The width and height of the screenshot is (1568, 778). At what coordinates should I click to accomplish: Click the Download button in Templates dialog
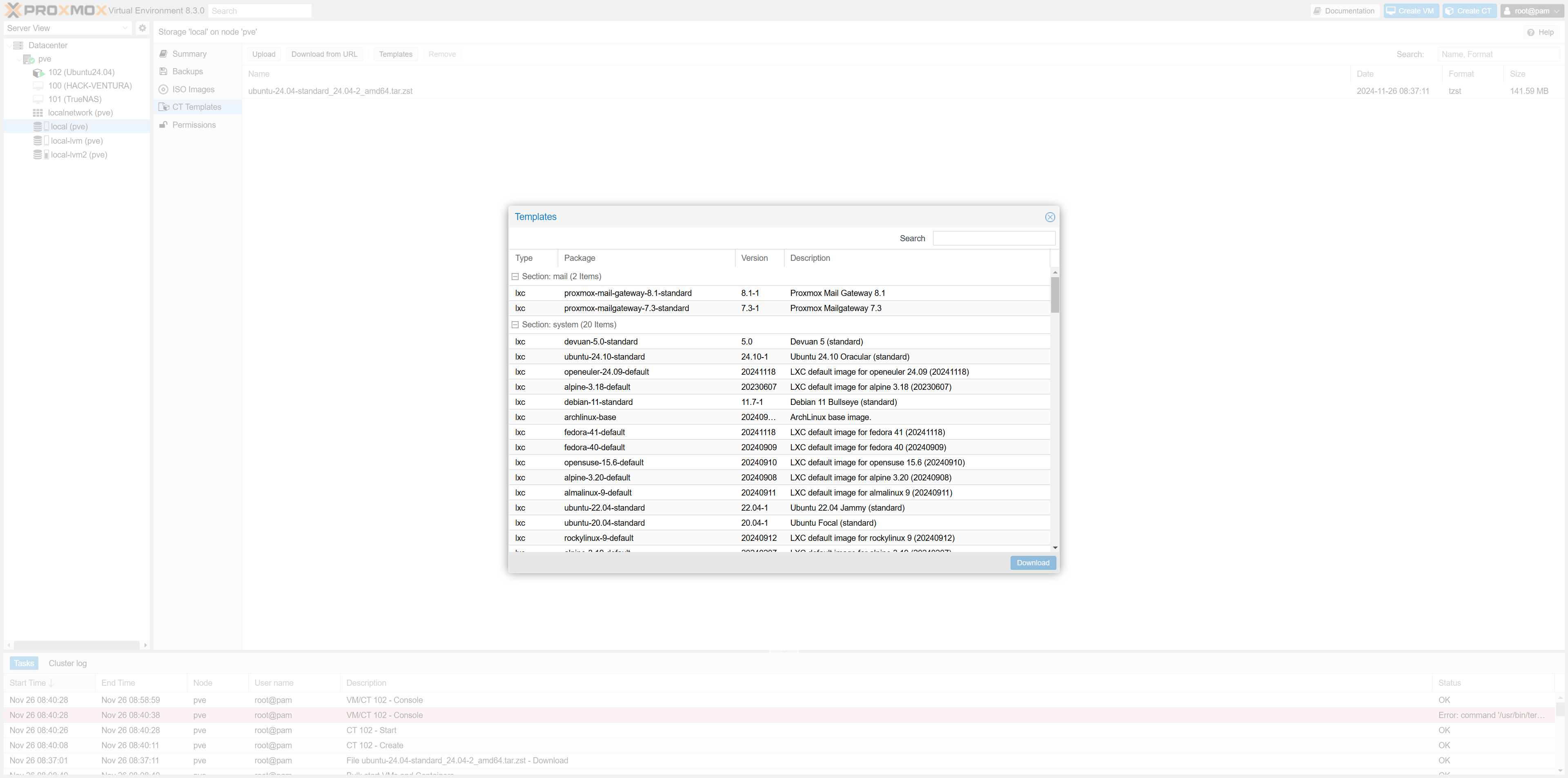click(1032, 562)
